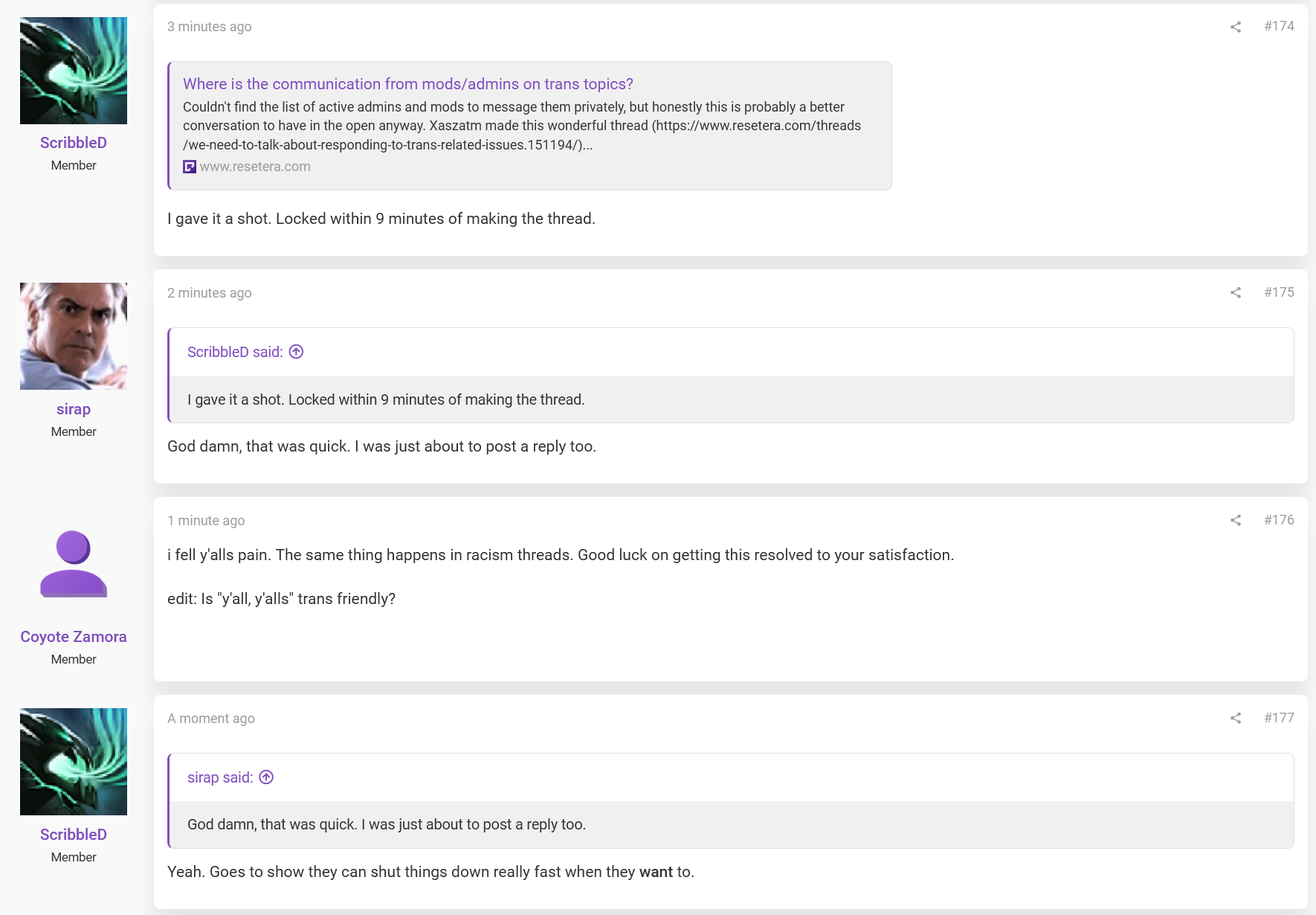Share post #174 using share icon
This screenshot has width=1316, height=915.
[x=1236, y=27]
